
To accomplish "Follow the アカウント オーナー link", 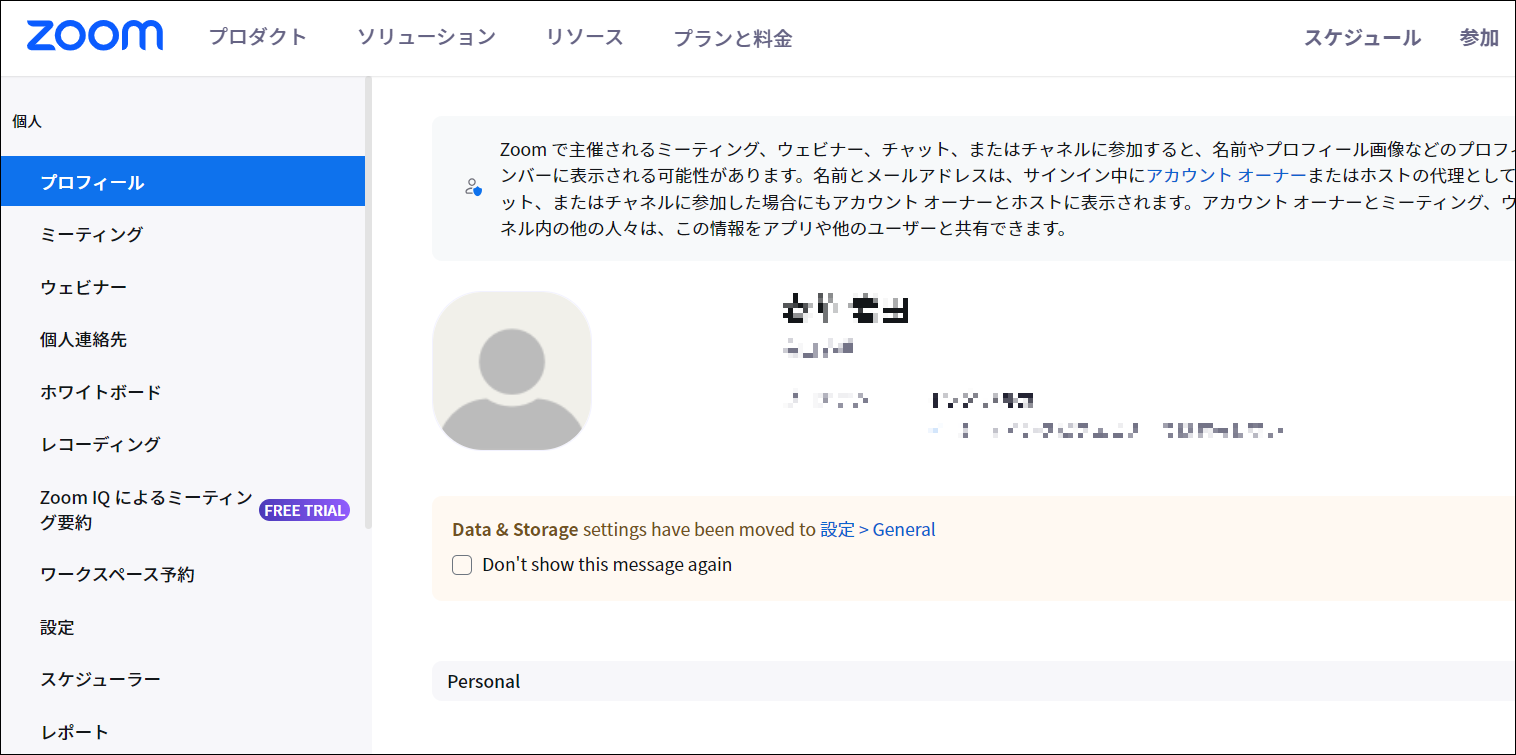I will (1226, 176).
